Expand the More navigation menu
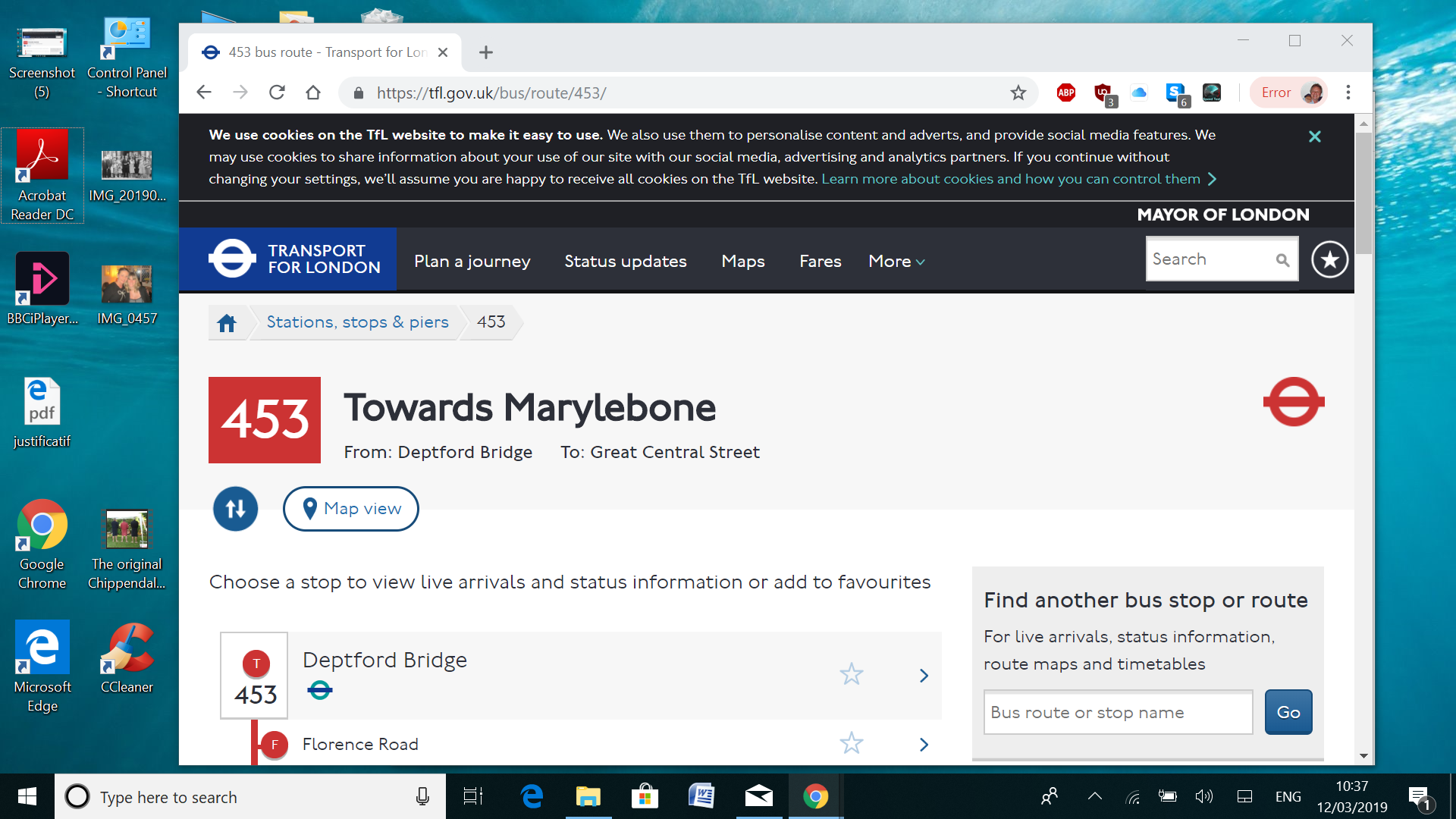The width and height of the screenshot is (1456, 819). tap(896, 261)
